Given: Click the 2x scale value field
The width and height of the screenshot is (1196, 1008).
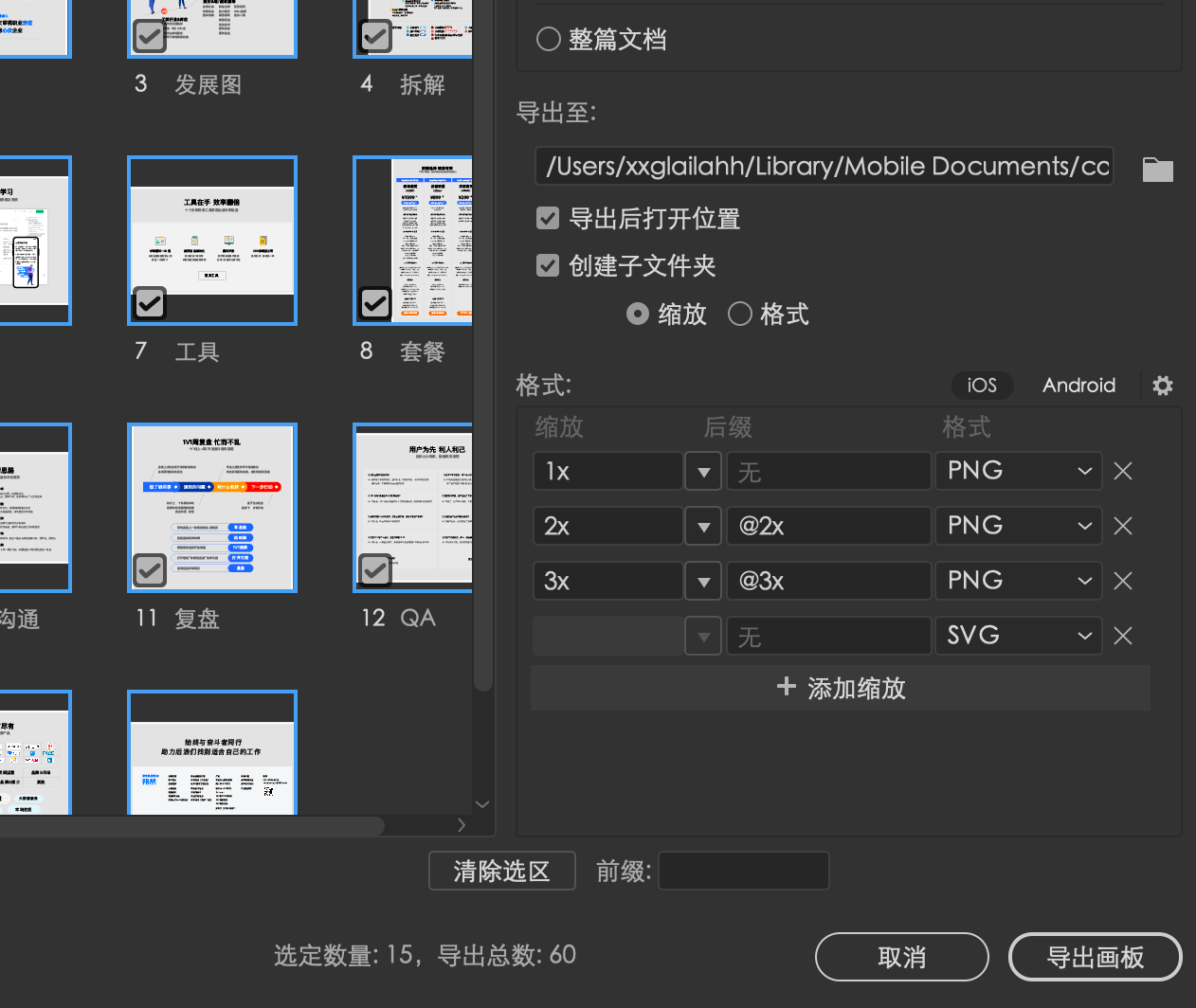Looking at the screenshot, I should pyautogui.click(x=608, y=526).
